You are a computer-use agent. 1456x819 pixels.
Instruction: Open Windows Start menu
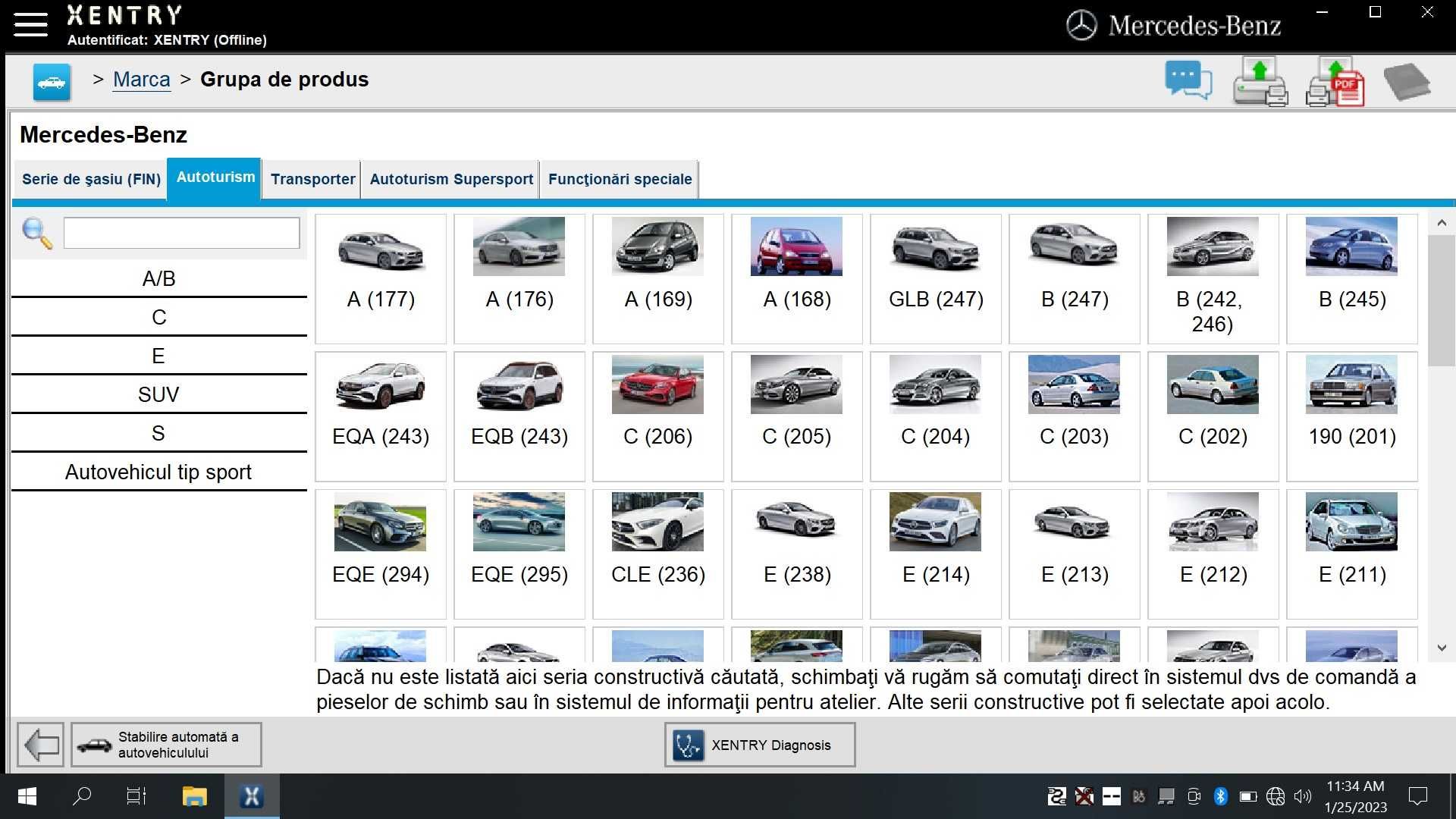tap(27, 796)
